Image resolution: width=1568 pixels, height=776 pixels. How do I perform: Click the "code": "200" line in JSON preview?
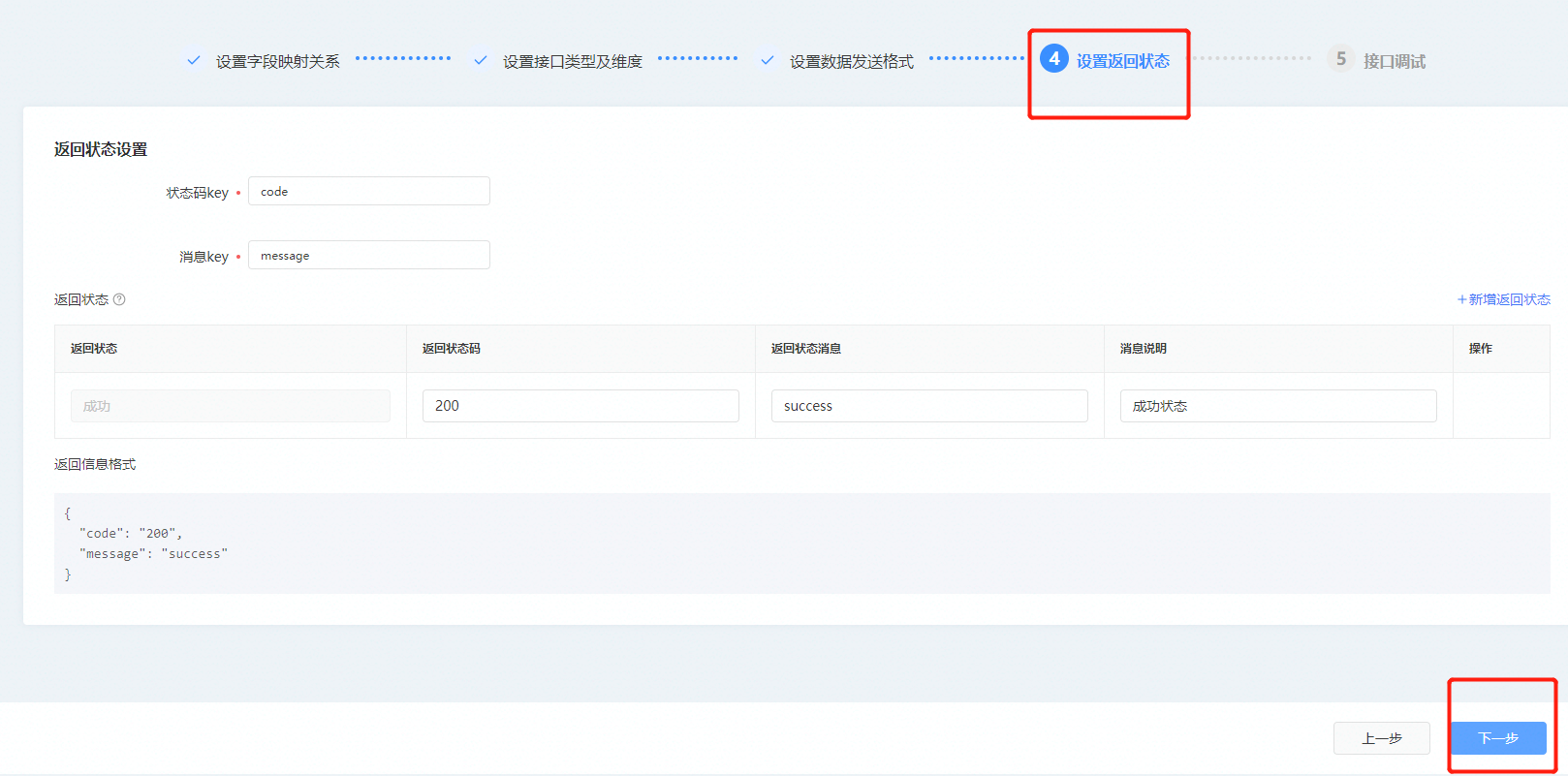[x=131, y=534]
